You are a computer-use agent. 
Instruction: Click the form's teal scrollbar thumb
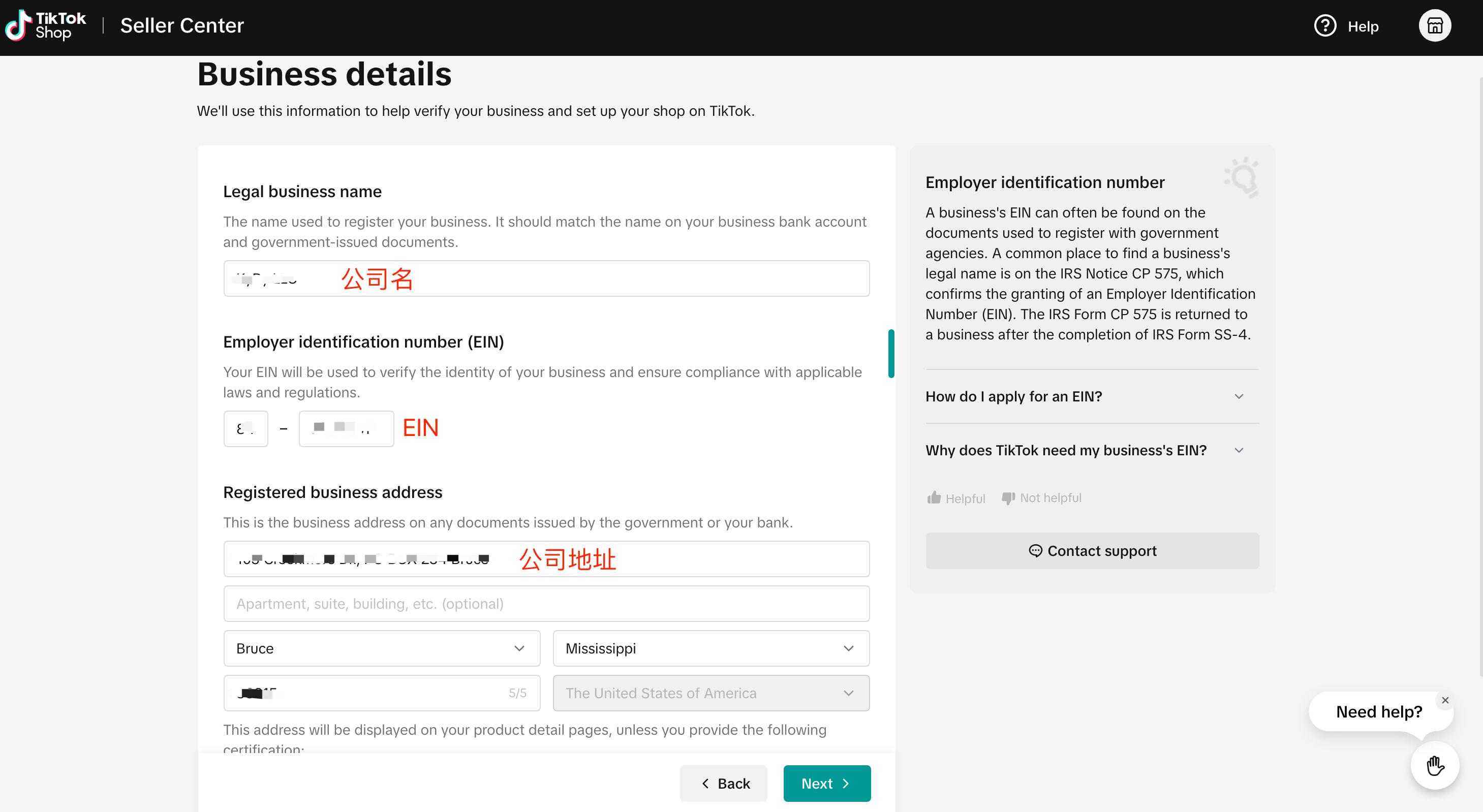891,353
